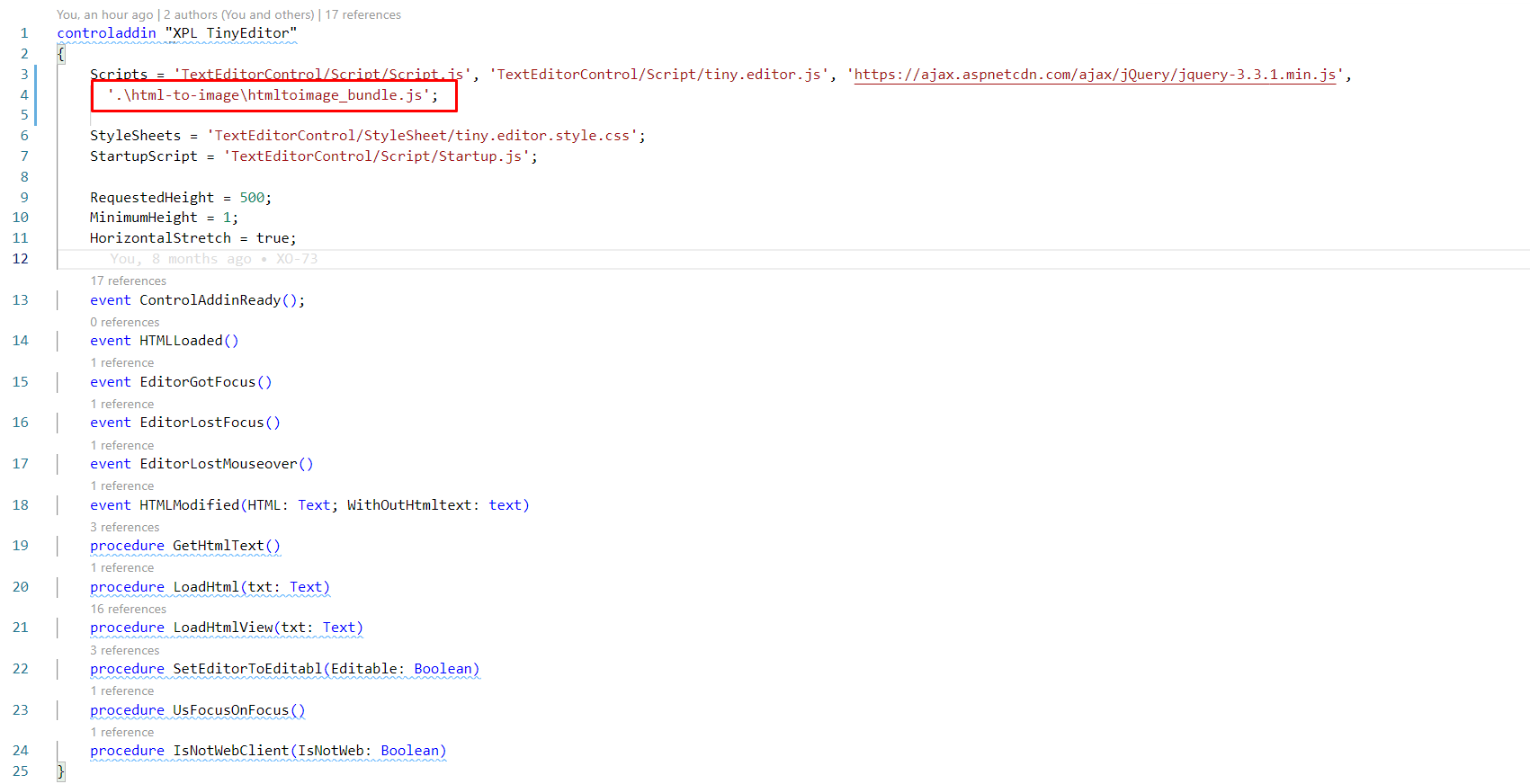The height and width of the screenshot is (784, 1530).
Task: Open "0 references" lens above HTMLLoaded
Action: (x=124, y=322)
